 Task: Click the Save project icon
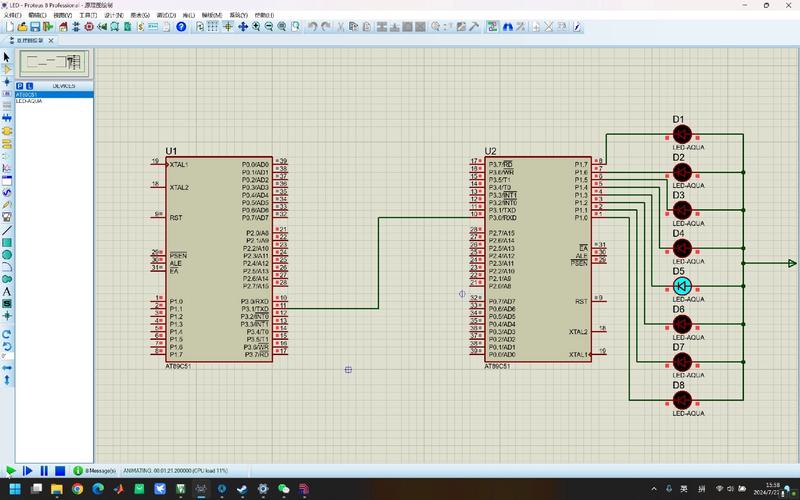click(37, 27)
